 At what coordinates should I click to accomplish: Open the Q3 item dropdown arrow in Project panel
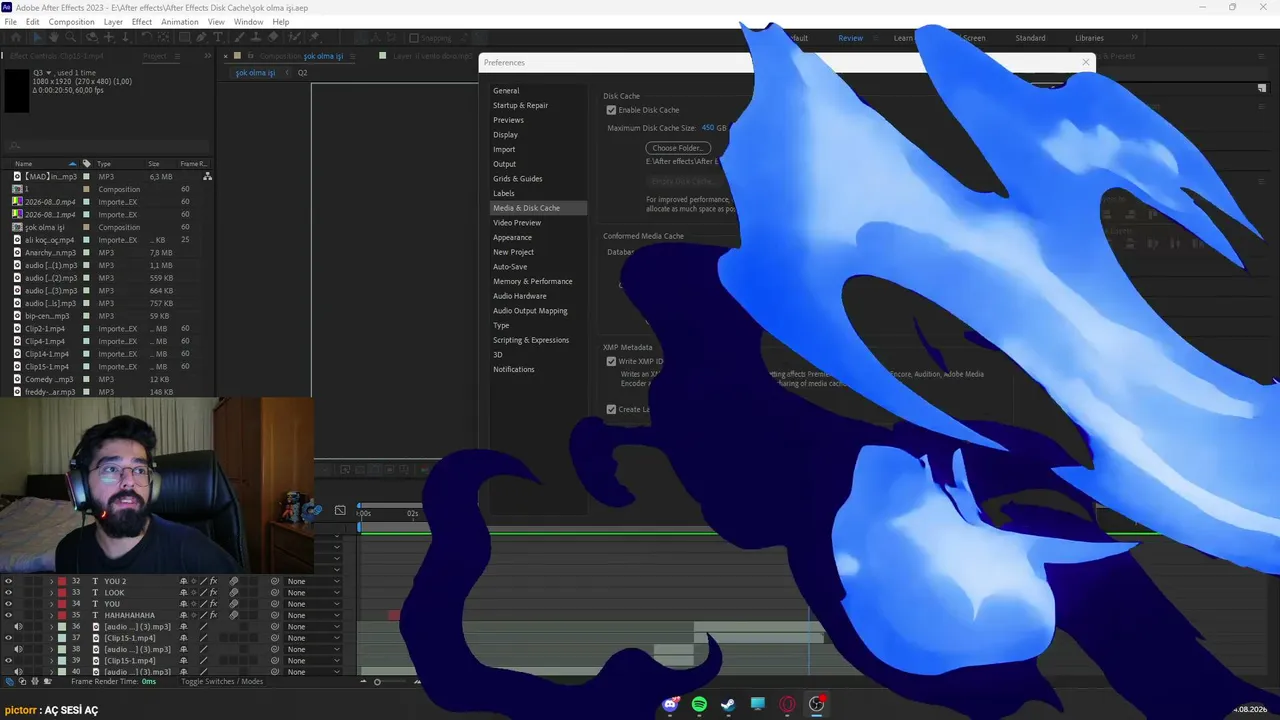point(50,73)
